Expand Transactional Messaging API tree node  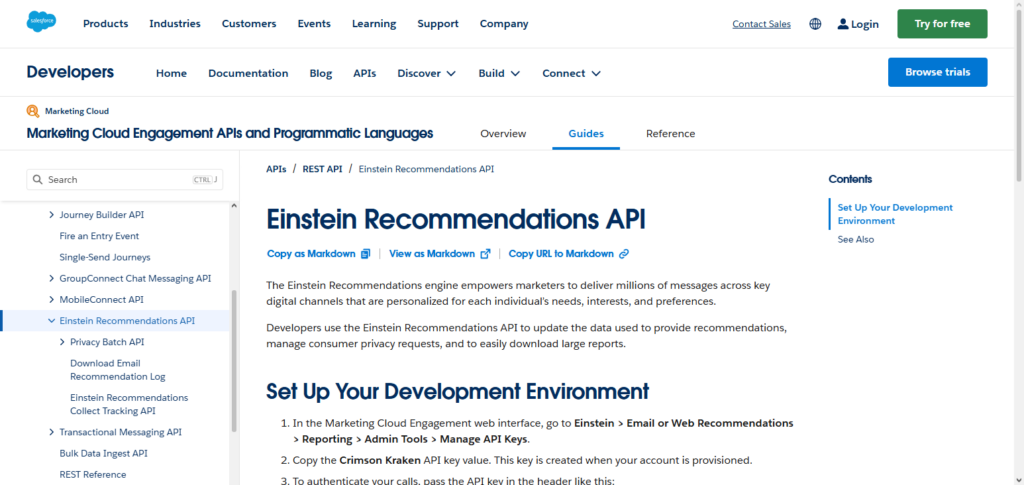(52, 432)
